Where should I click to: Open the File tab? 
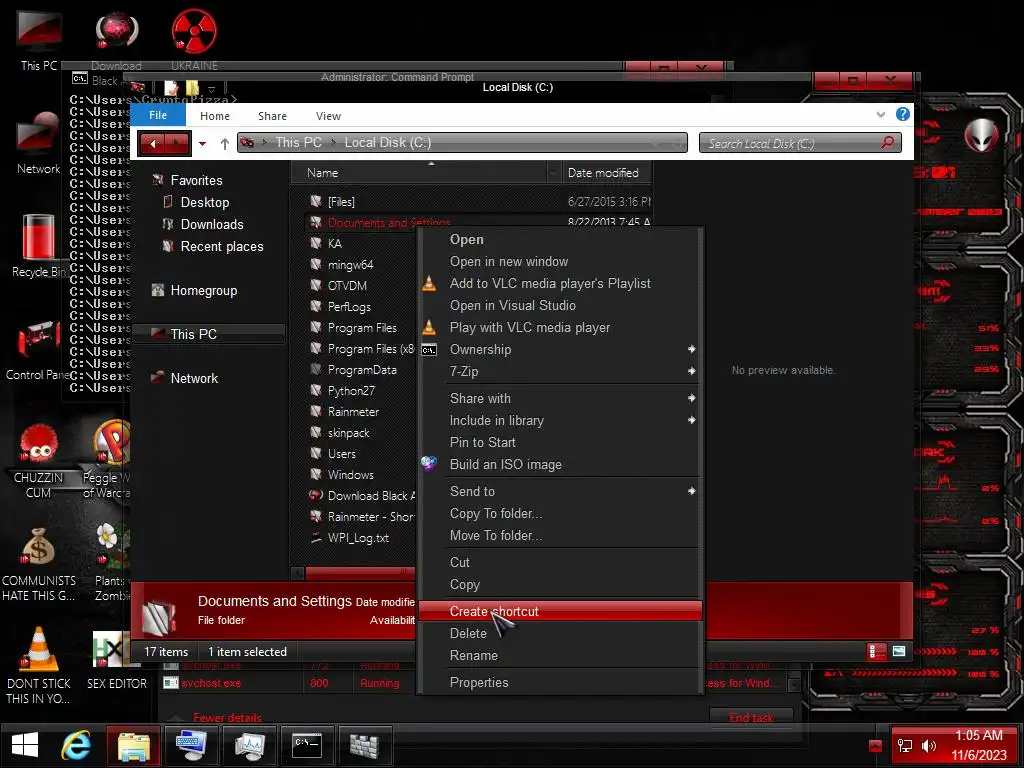pos(158,115)
